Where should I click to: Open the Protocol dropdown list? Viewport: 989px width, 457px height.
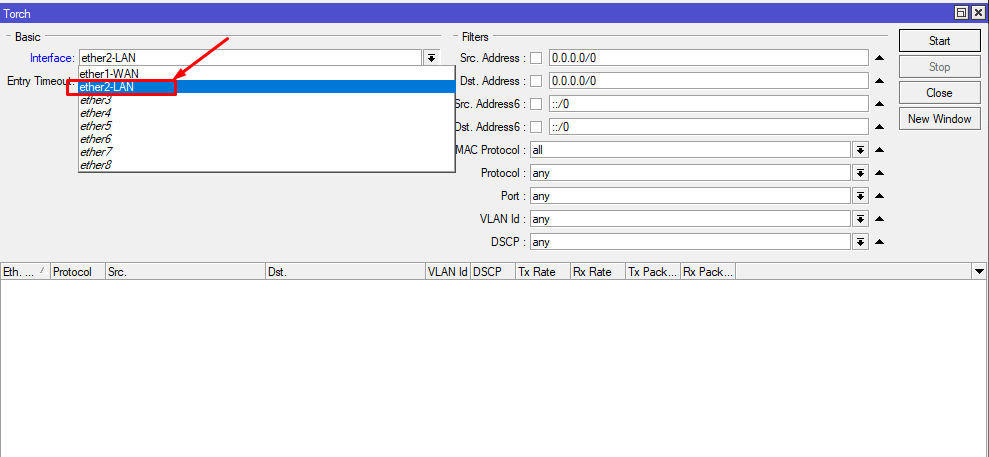coord(860,173)
